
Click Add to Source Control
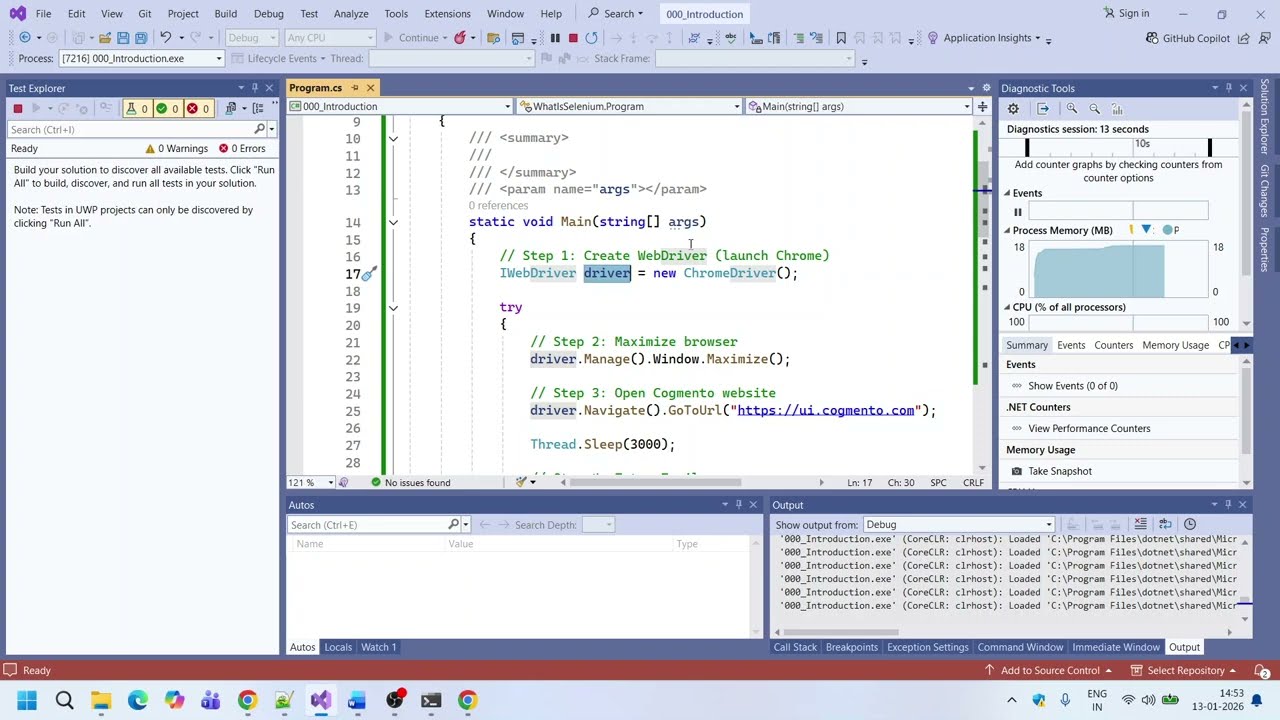pos(1049,670)
